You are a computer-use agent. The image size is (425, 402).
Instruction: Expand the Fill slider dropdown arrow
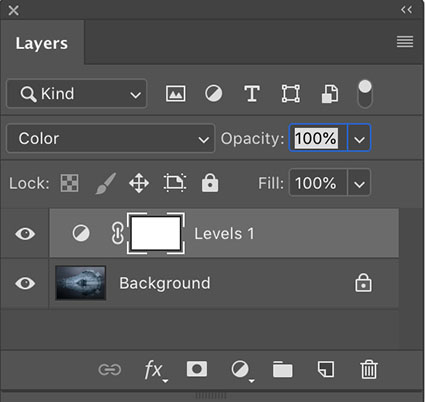pos(359,183)
